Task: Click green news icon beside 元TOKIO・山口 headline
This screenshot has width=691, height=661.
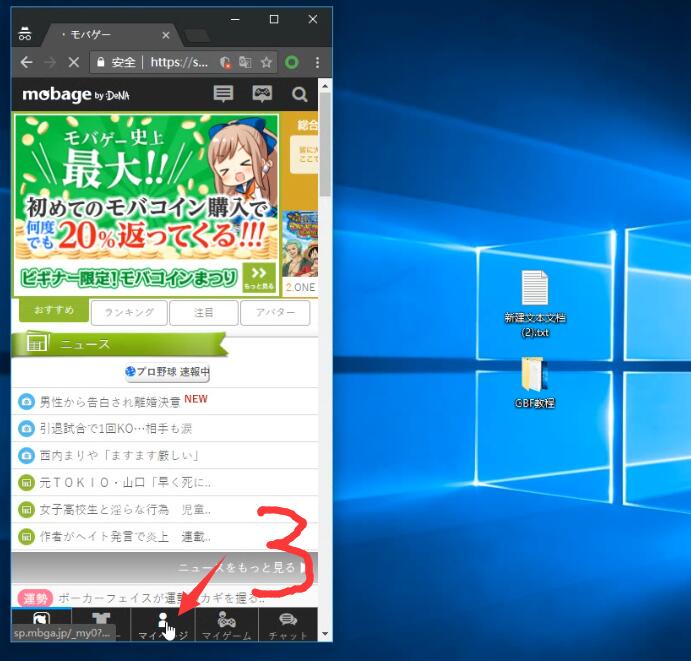Action: (x=26, y=483)
